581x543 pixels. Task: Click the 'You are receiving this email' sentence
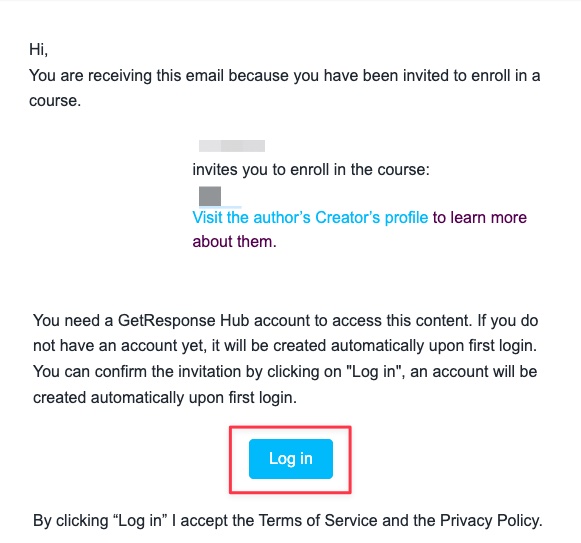(x=285, y=88)
